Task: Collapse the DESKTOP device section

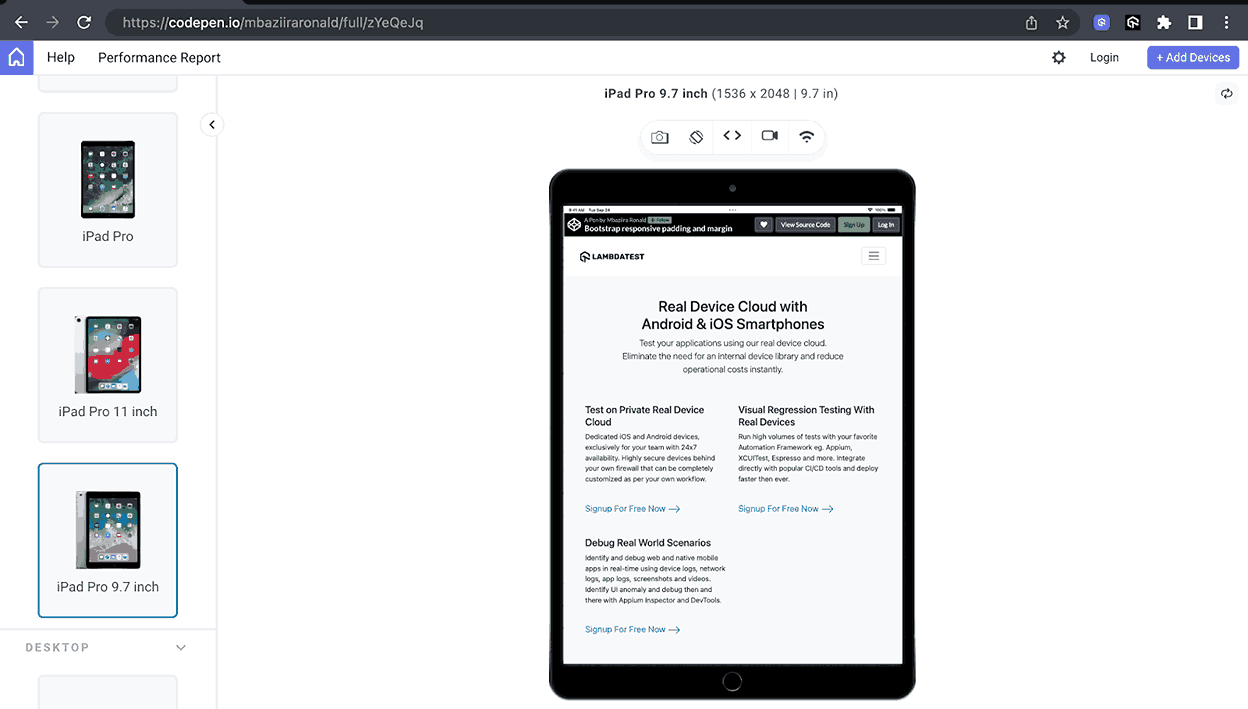Action: tap(181, 647)
